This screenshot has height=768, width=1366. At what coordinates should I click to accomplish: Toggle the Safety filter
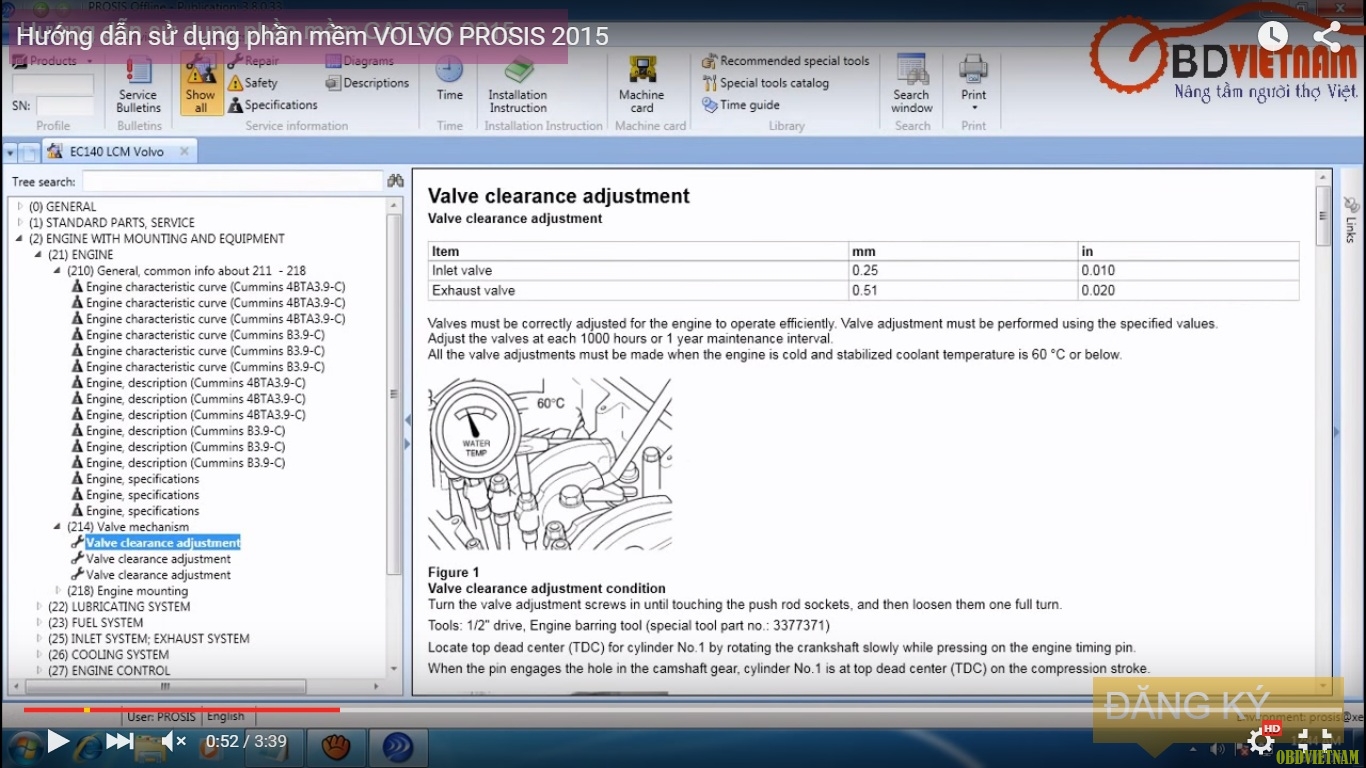[x=252, y=83]
